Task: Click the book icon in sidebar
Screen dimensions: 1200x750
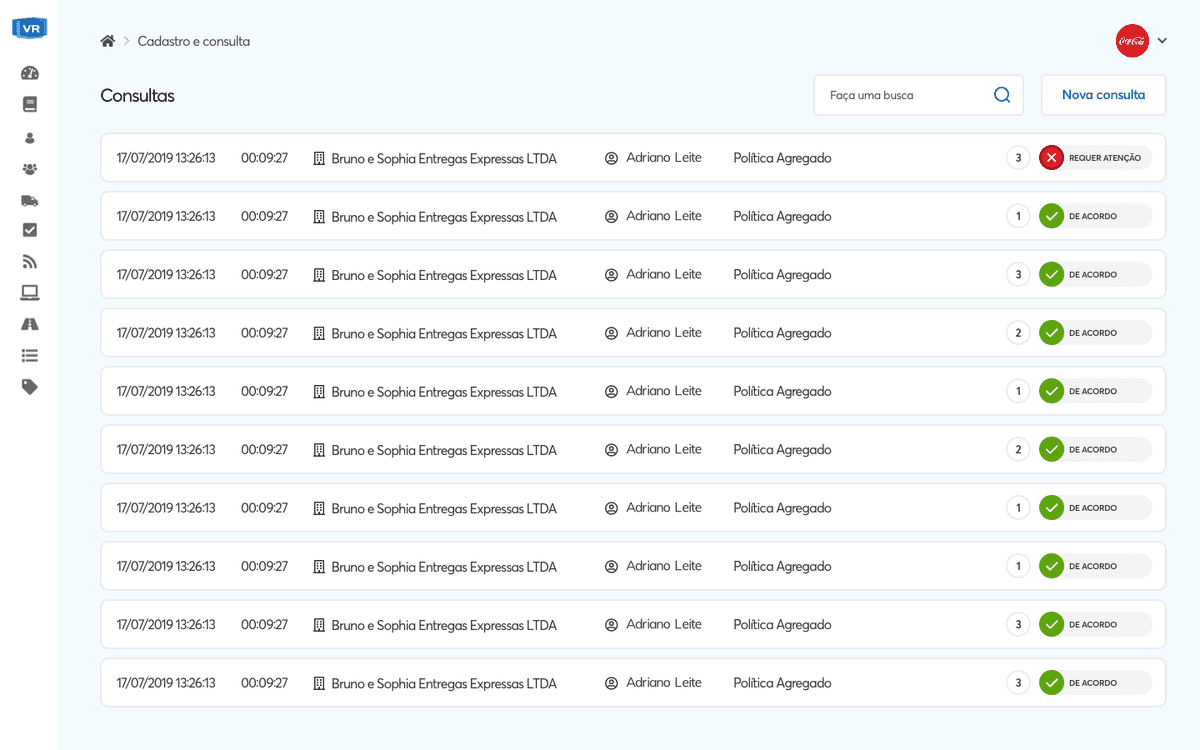Action: pos(29,104)
